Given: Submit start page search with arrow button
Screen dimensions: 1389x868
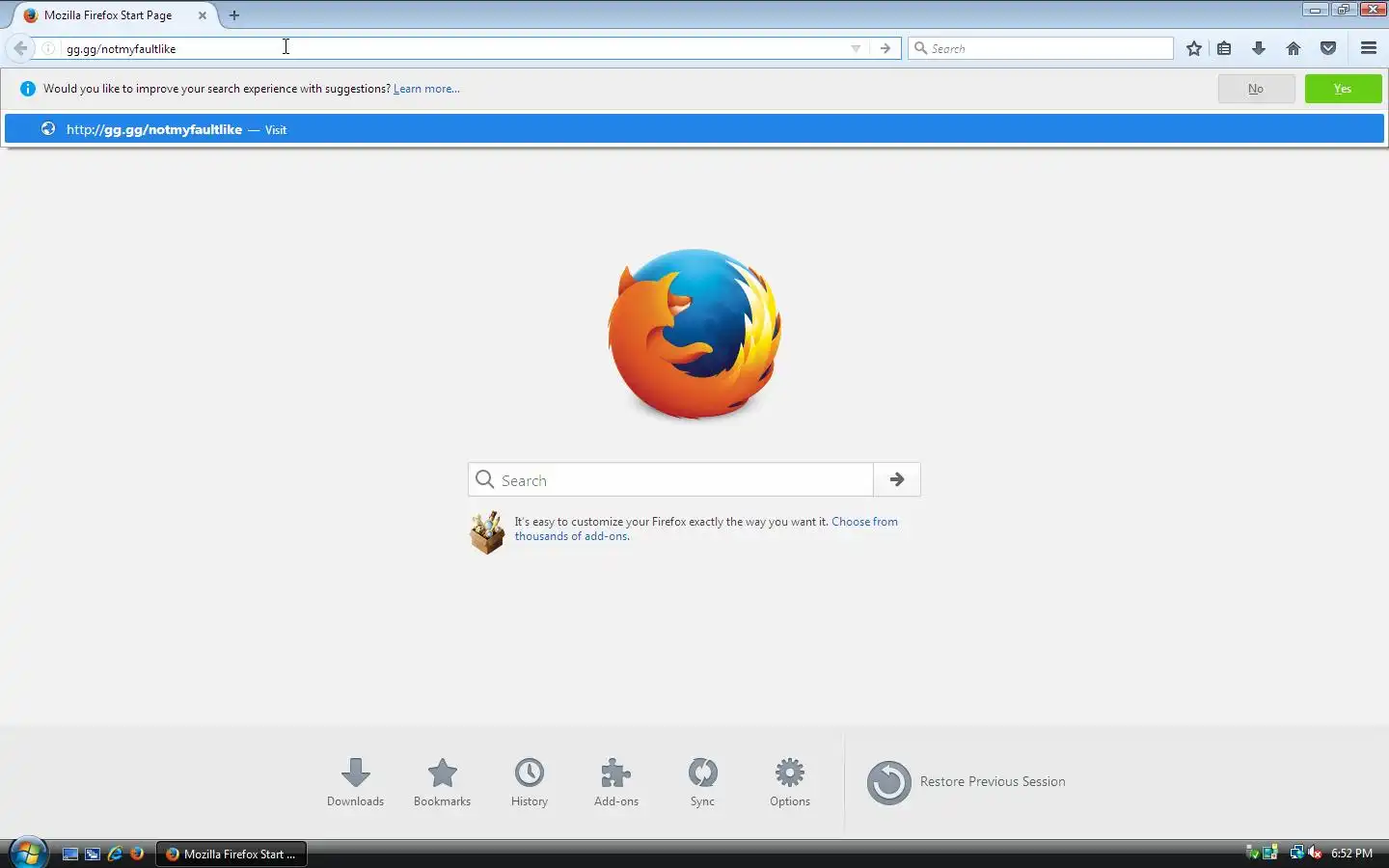Looking at the screenshot, I should coord(897,479).
